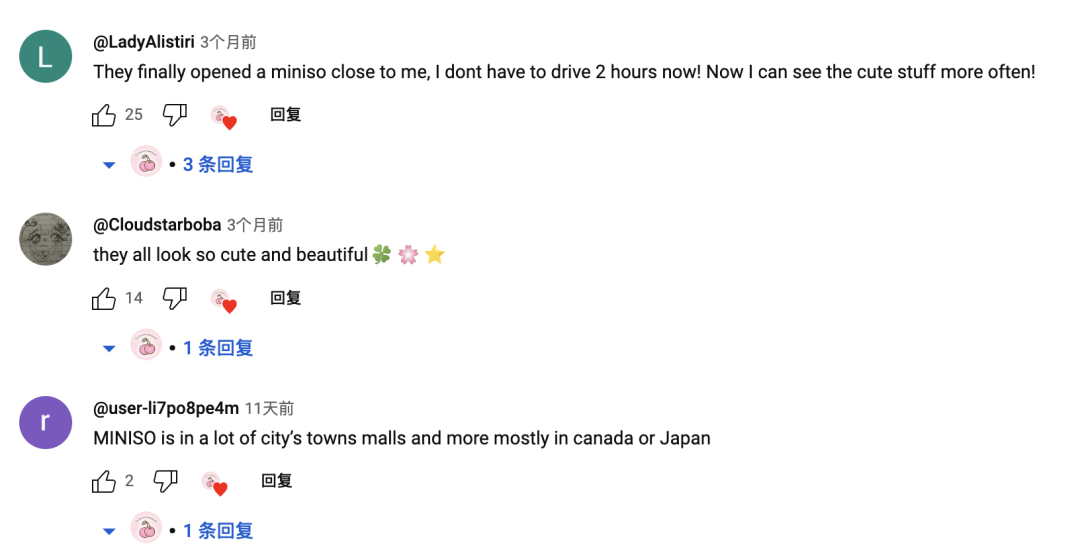1080x559 pixels.
Task: Click creator heart badge on Cloudstarboba's comment
Action: (x=223, y=300)
